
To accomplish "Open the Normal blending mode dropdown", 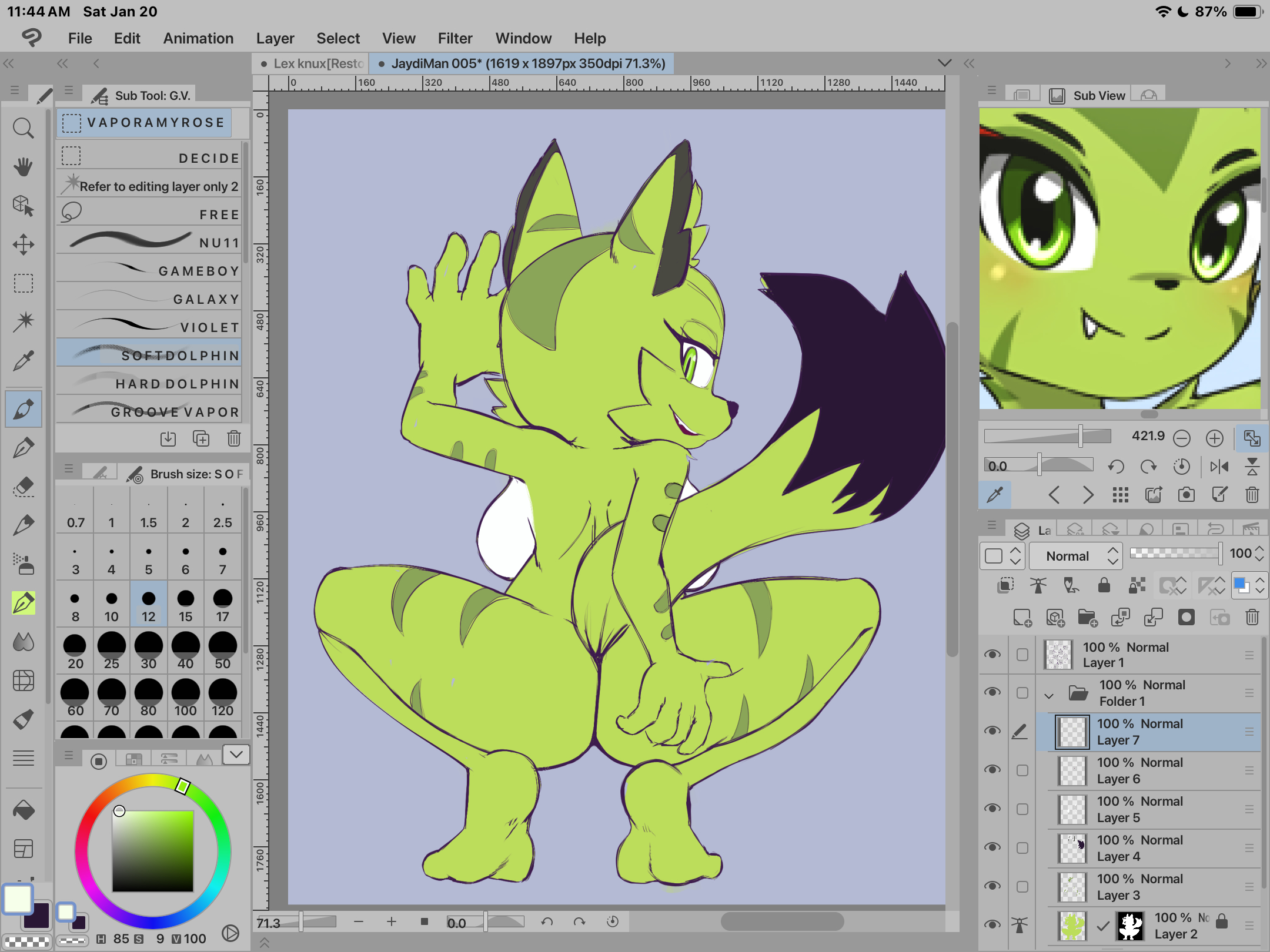I will click(x=1075, y=556).
